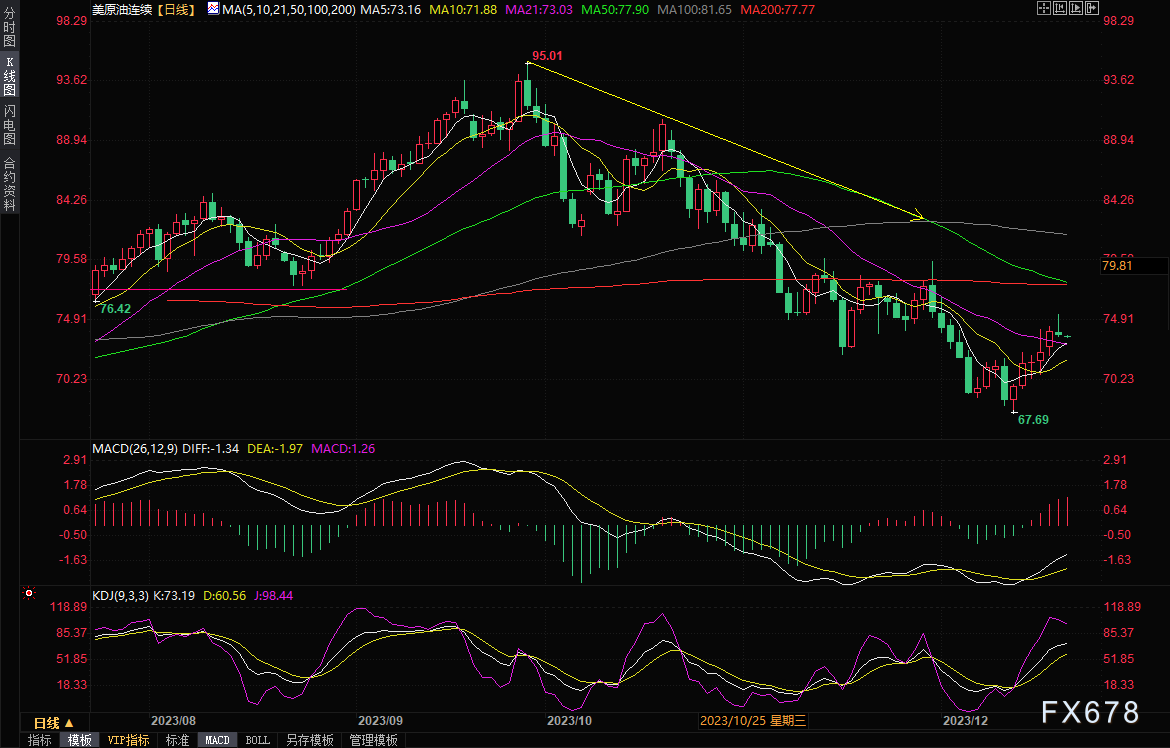Expand the 日线 period selector
This screenshot has height=748, width=1170.
(x=49, y=723)
